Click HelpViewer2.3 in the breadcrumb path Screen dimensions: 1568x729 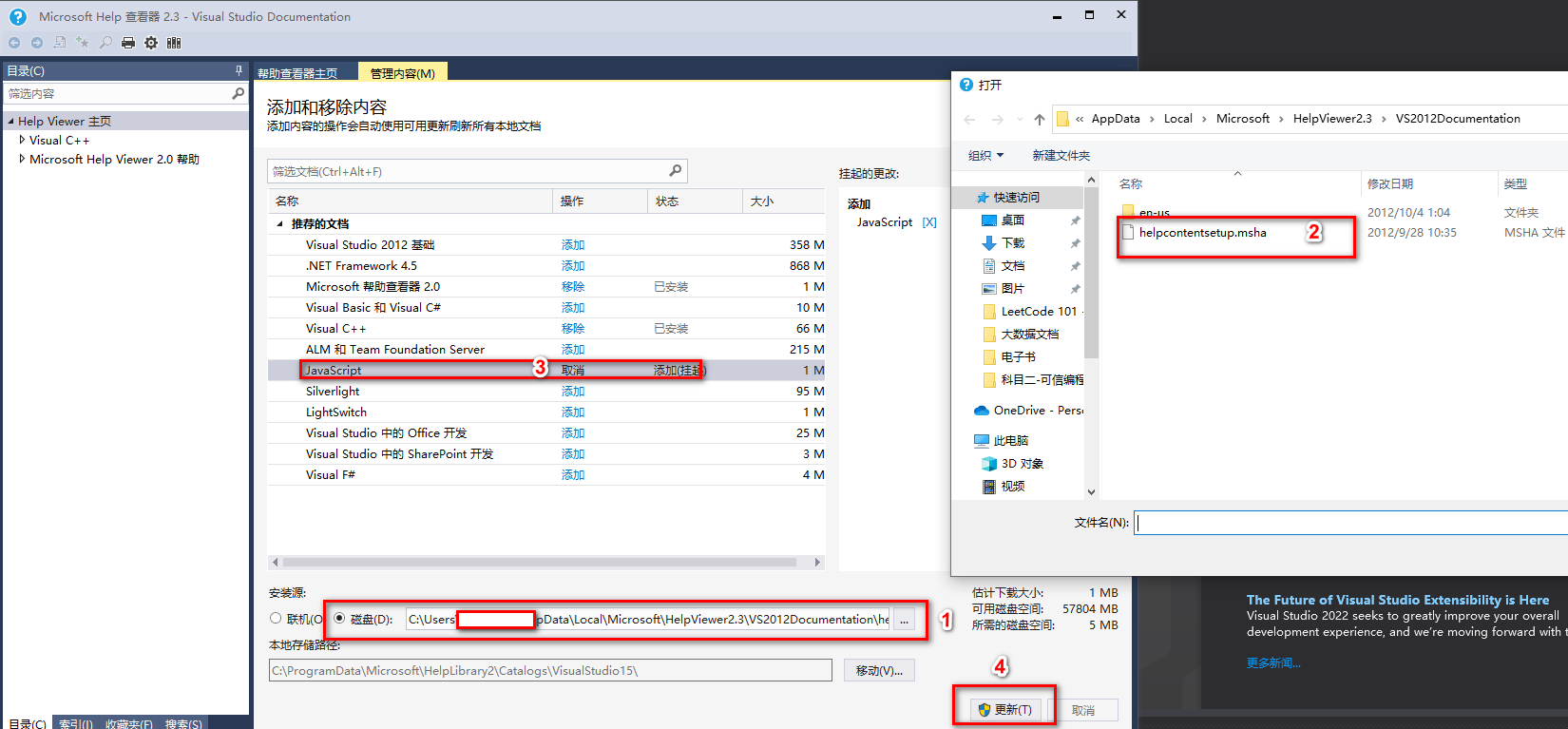pyautogui.click(x=1331, y=119)
